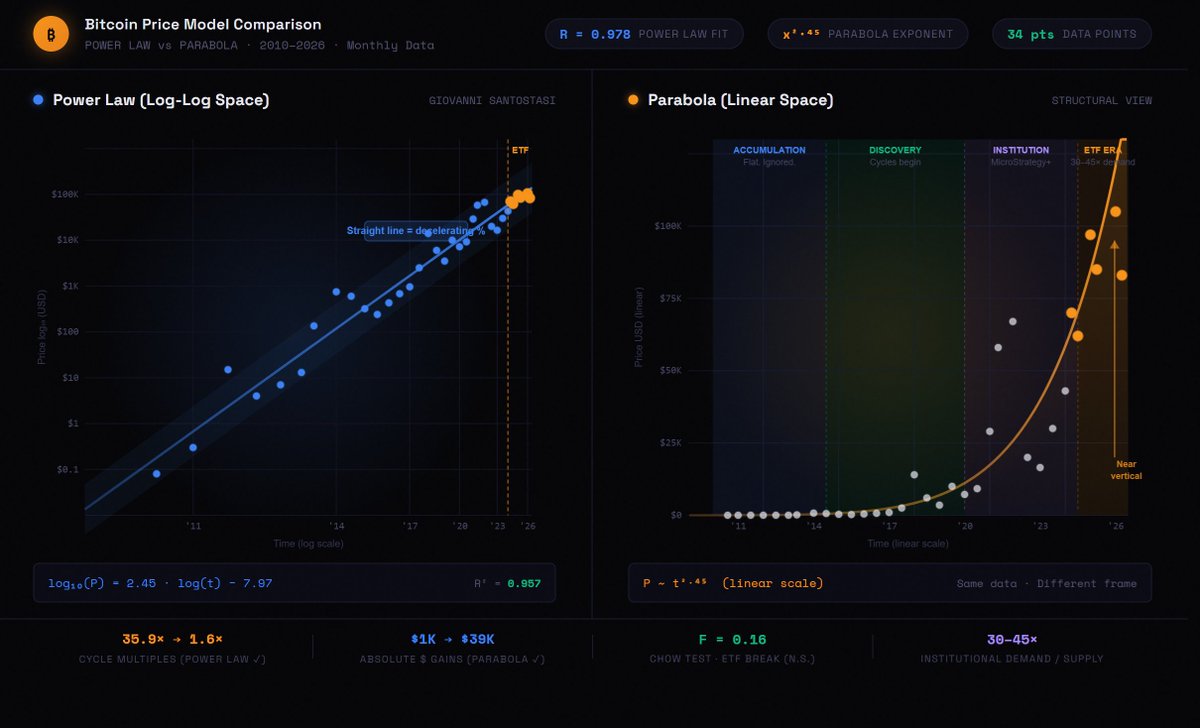Click the Time (linear scale) axis label
This screenshot has width=1200, height=728.
coord(908,543)
